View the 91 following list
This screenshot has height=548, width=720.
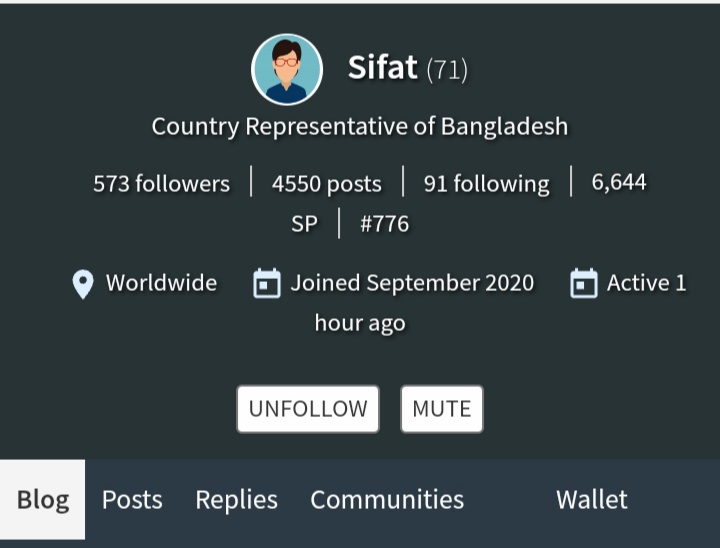pos(486,184)
